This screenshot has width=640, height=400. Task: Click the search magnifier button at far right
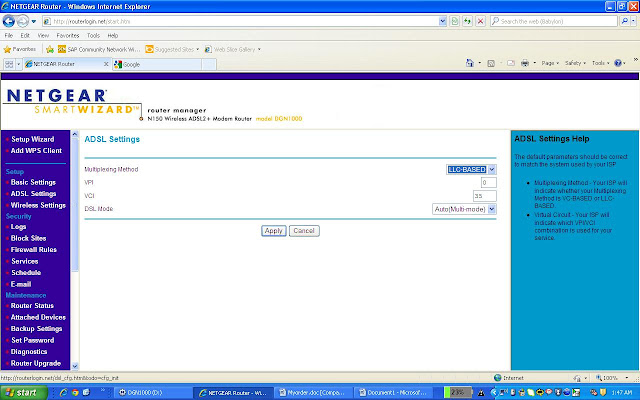point(624,21)
